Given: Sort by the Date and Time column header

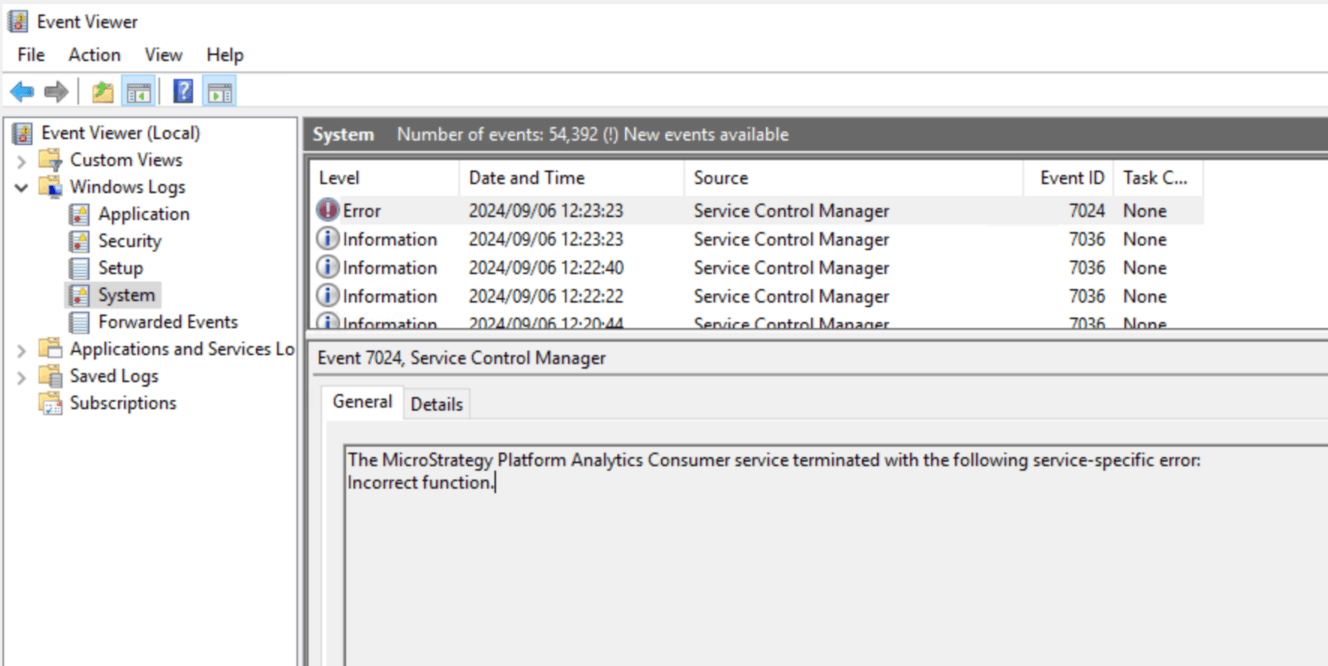Looking at the screenshot, I should pos(572,178).
